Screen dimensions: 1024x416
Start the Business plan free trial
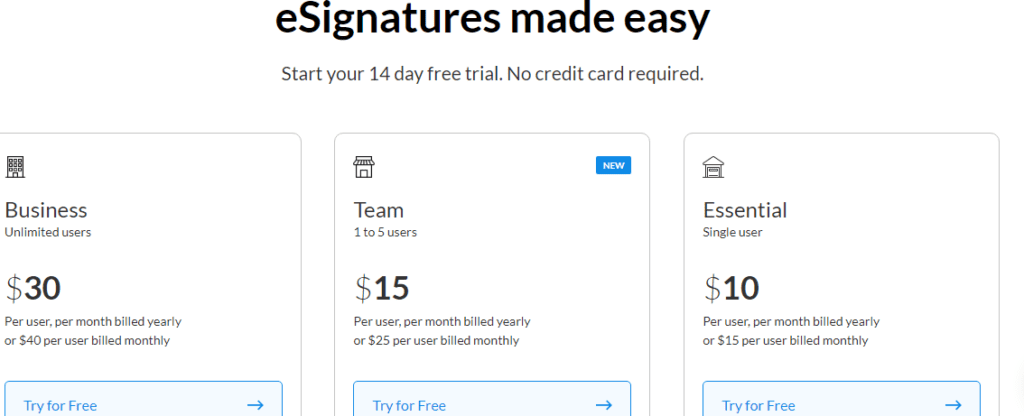144,398
